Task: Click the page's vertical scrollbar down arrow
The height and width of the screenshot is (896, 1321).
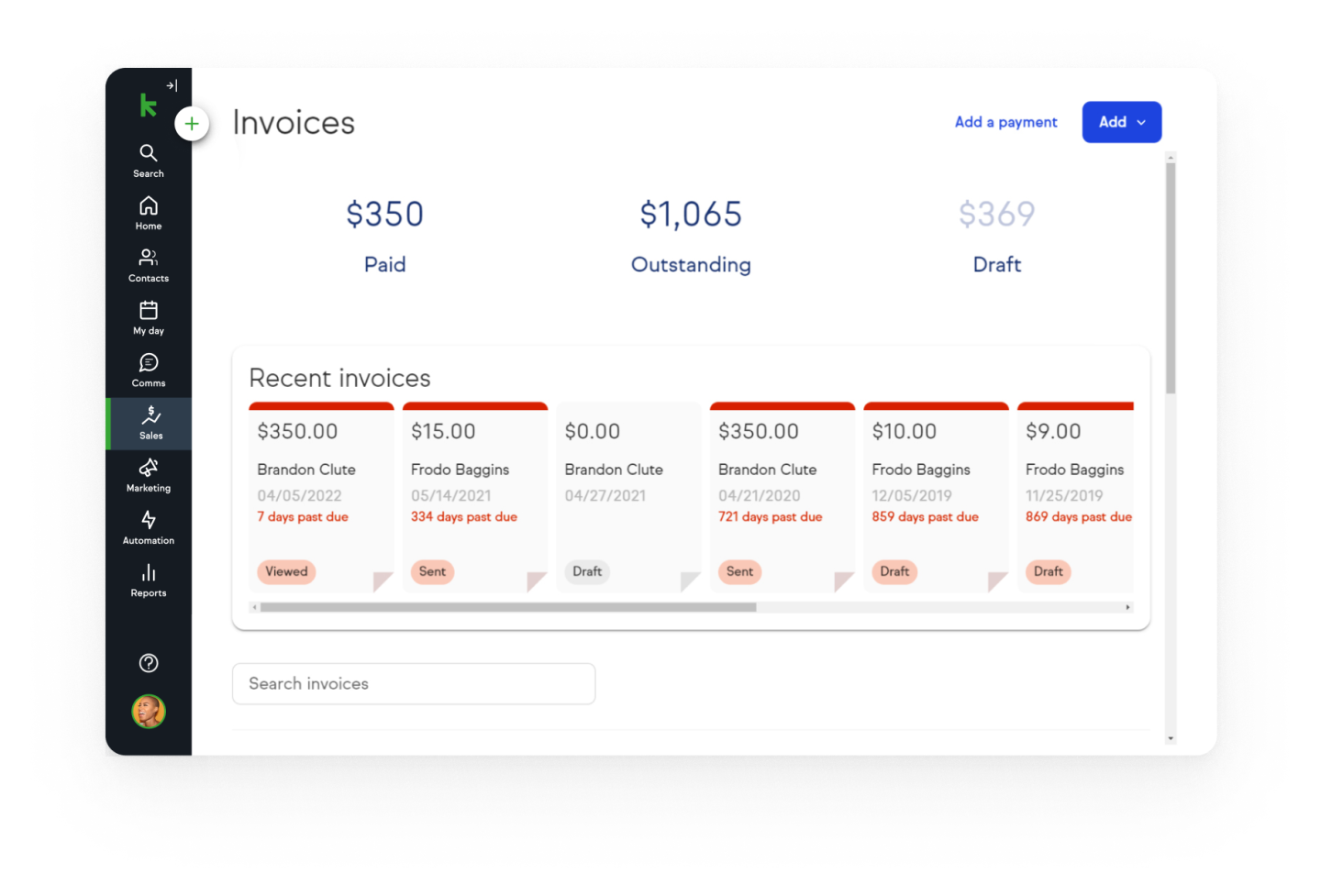Action: coord(1171,738)
